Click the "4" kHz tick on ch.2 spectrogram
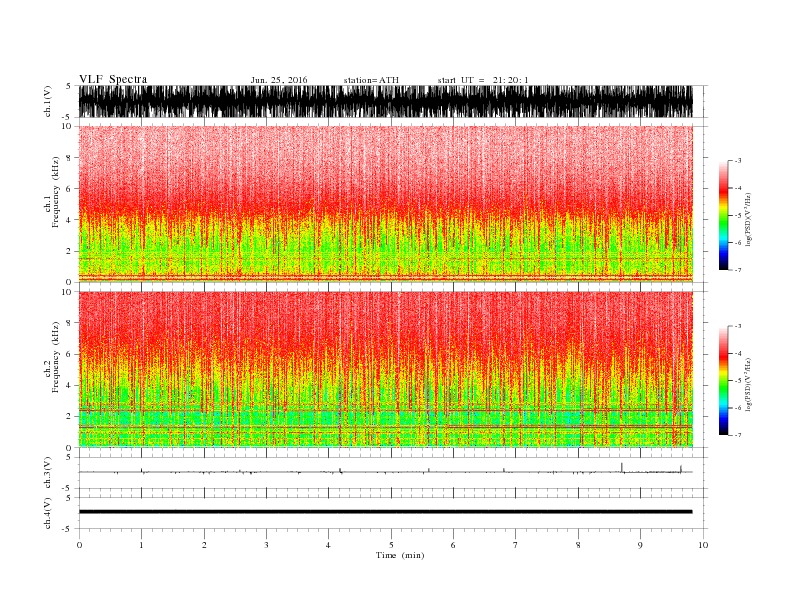Screen dimensions: 792x612 [69, 385]
